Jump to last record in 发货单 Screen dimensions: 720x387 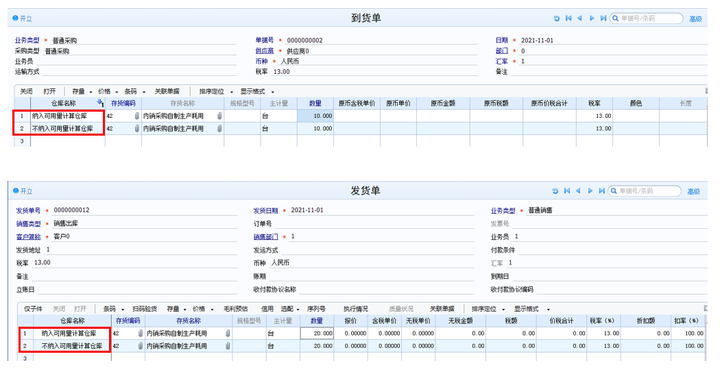pos(602,191)
